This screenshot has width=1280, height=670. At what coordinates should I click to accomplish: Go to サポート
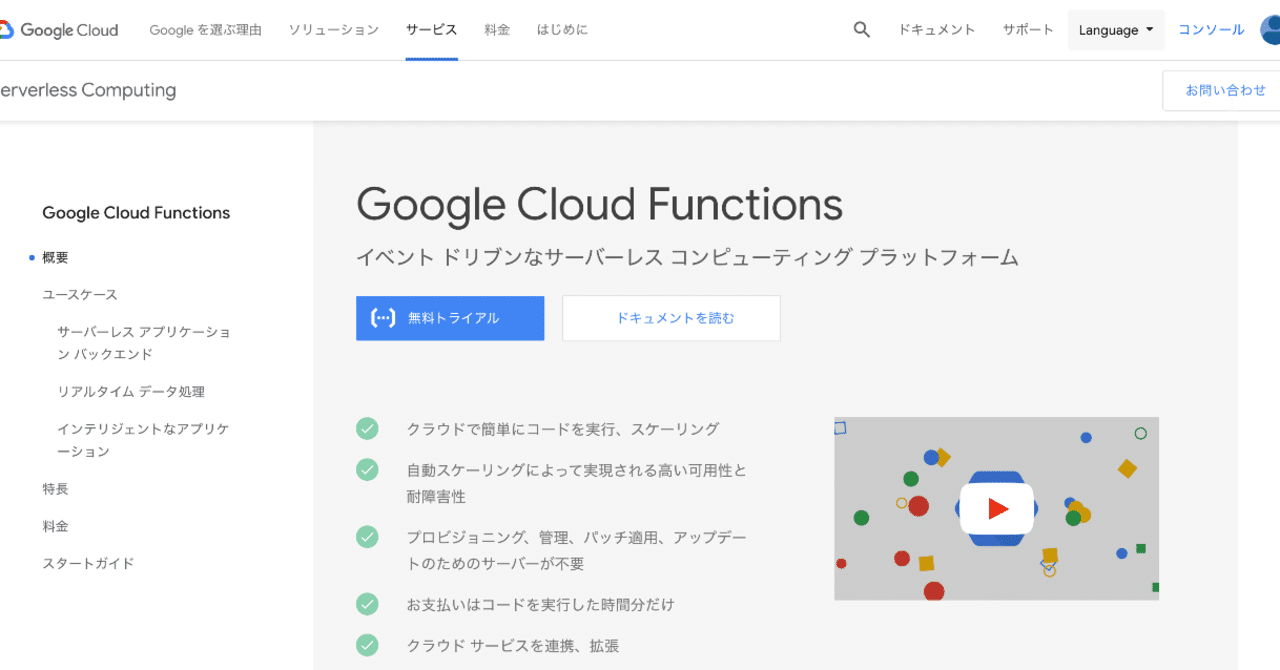pos(1027,29)
